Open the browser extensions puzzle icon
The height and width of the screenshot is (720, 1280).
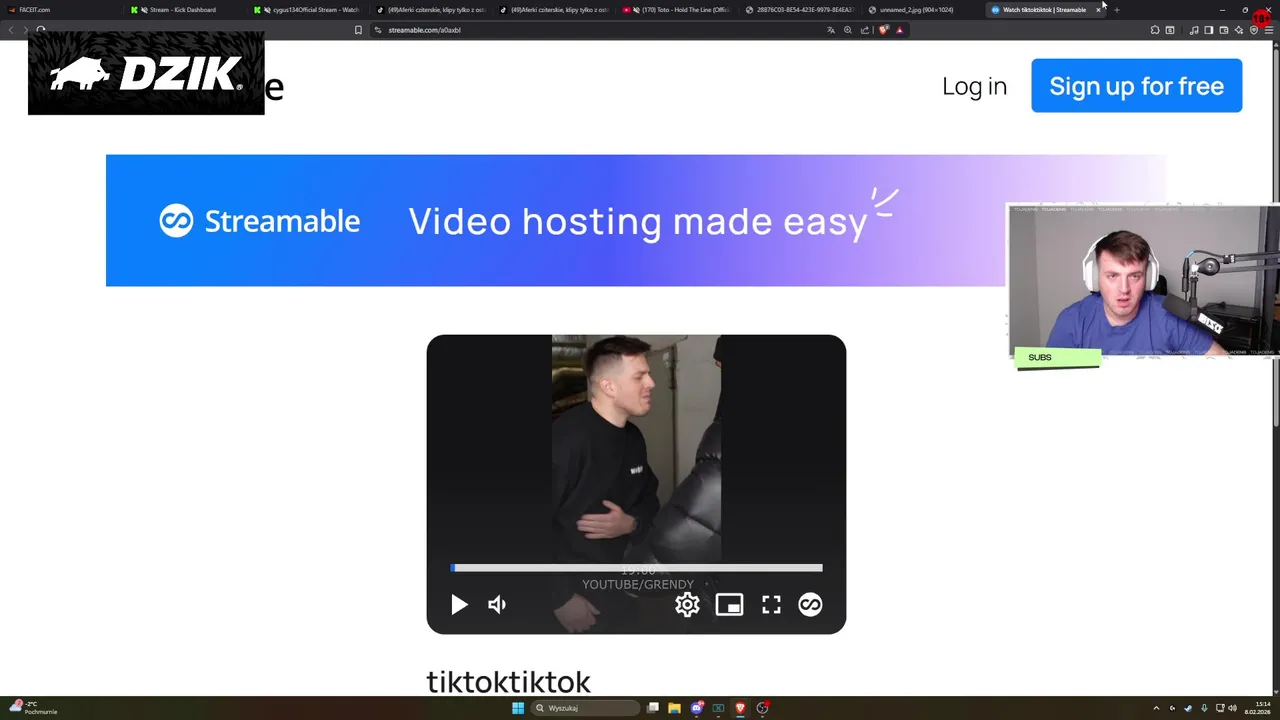1155,30
